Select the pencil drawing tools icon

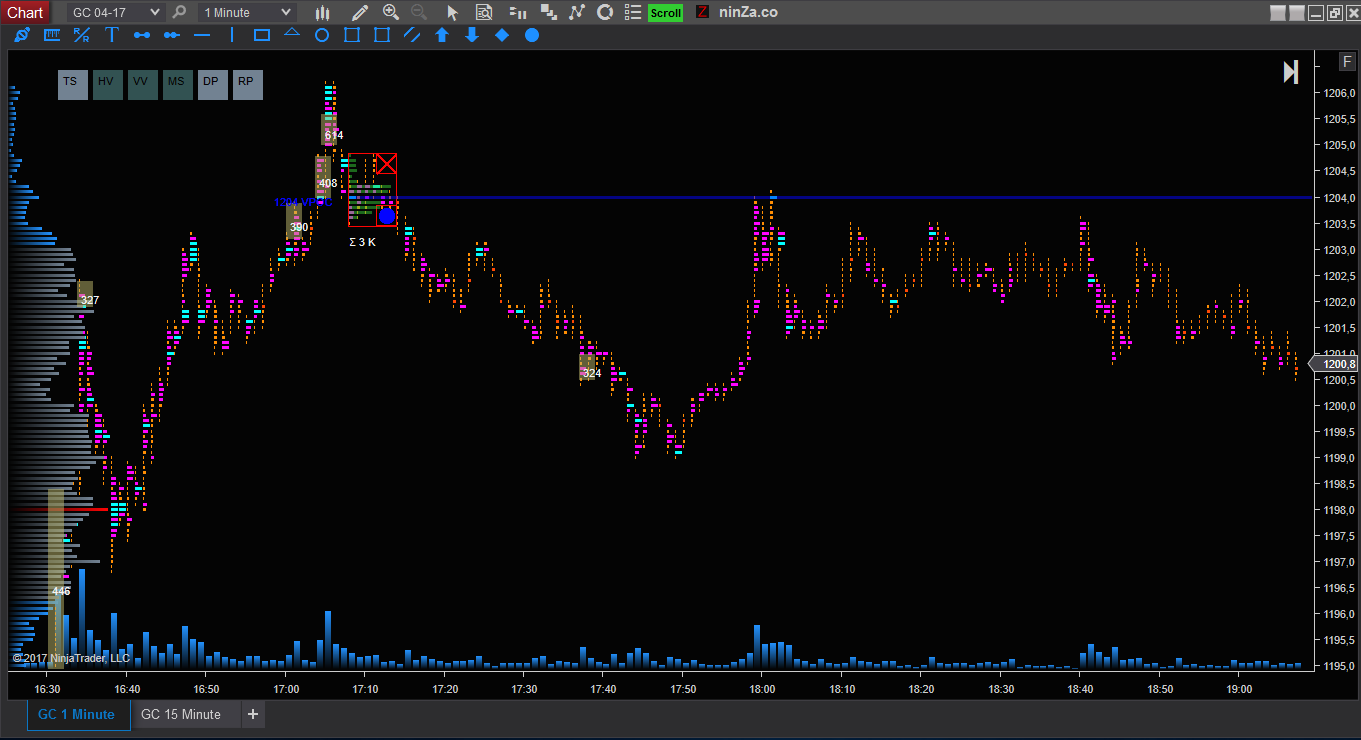(359, 12)
